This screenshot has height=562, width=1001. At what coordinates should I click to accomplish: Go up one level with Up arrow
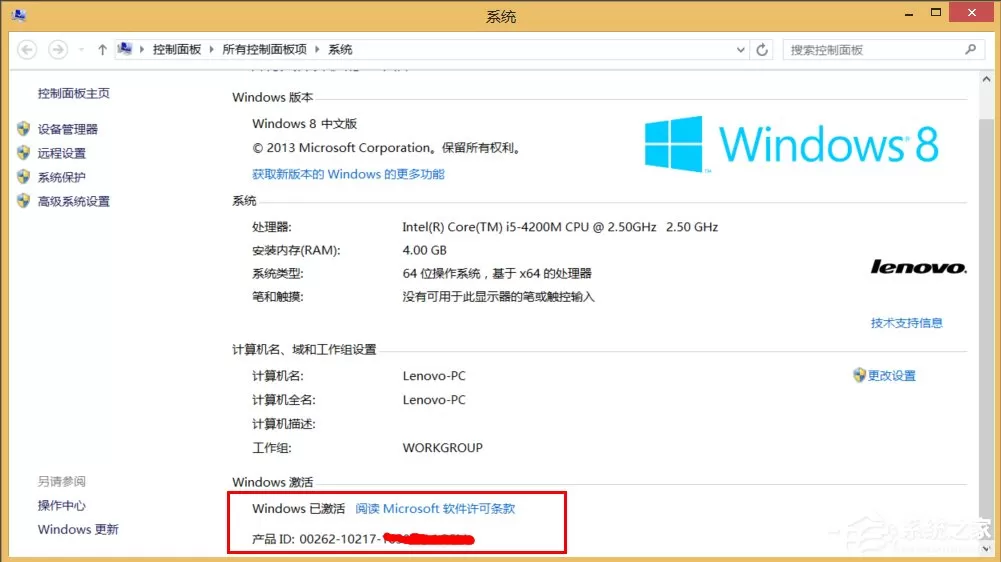point(102,50)
